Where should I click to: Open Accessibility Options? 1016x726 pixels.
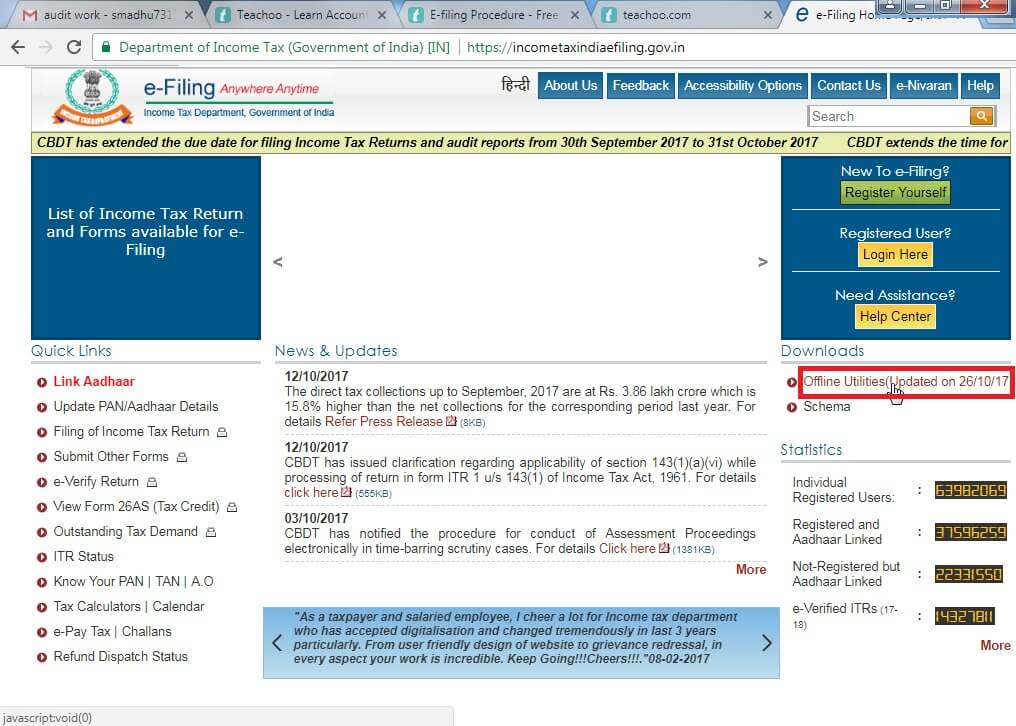(743, 86)
